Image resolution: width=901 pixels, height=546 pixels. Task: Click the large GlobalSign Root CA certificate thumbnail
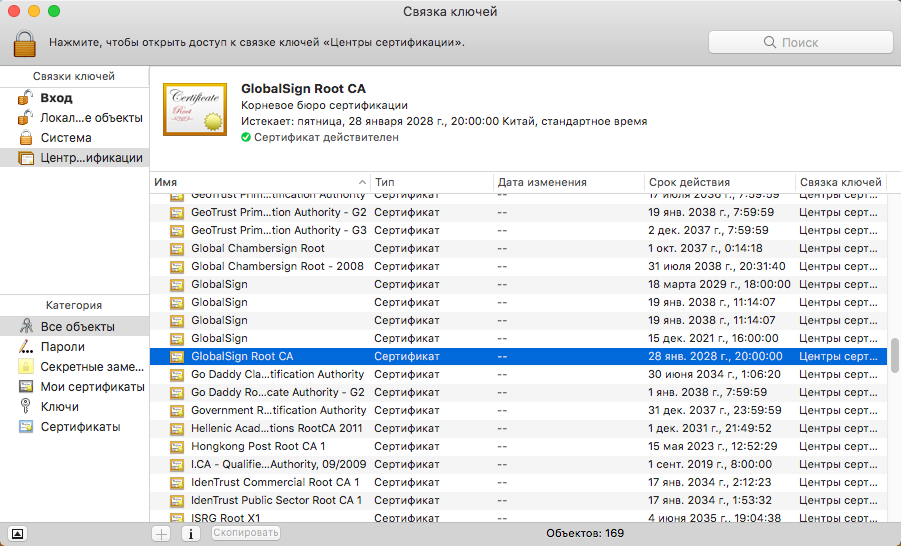(x=195, y=109)
